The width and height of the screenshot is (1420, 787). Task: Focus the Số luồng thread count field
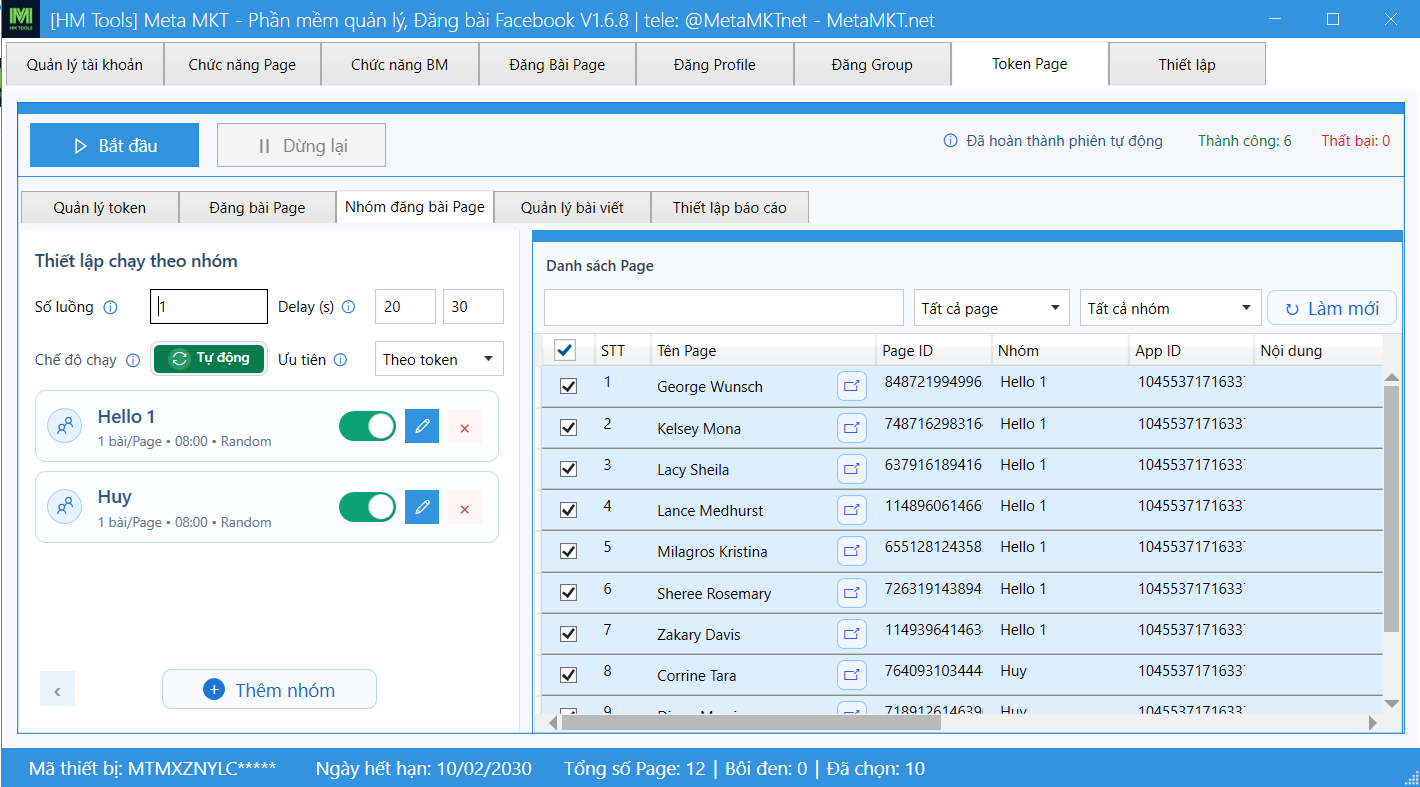(x=209, y=307)
